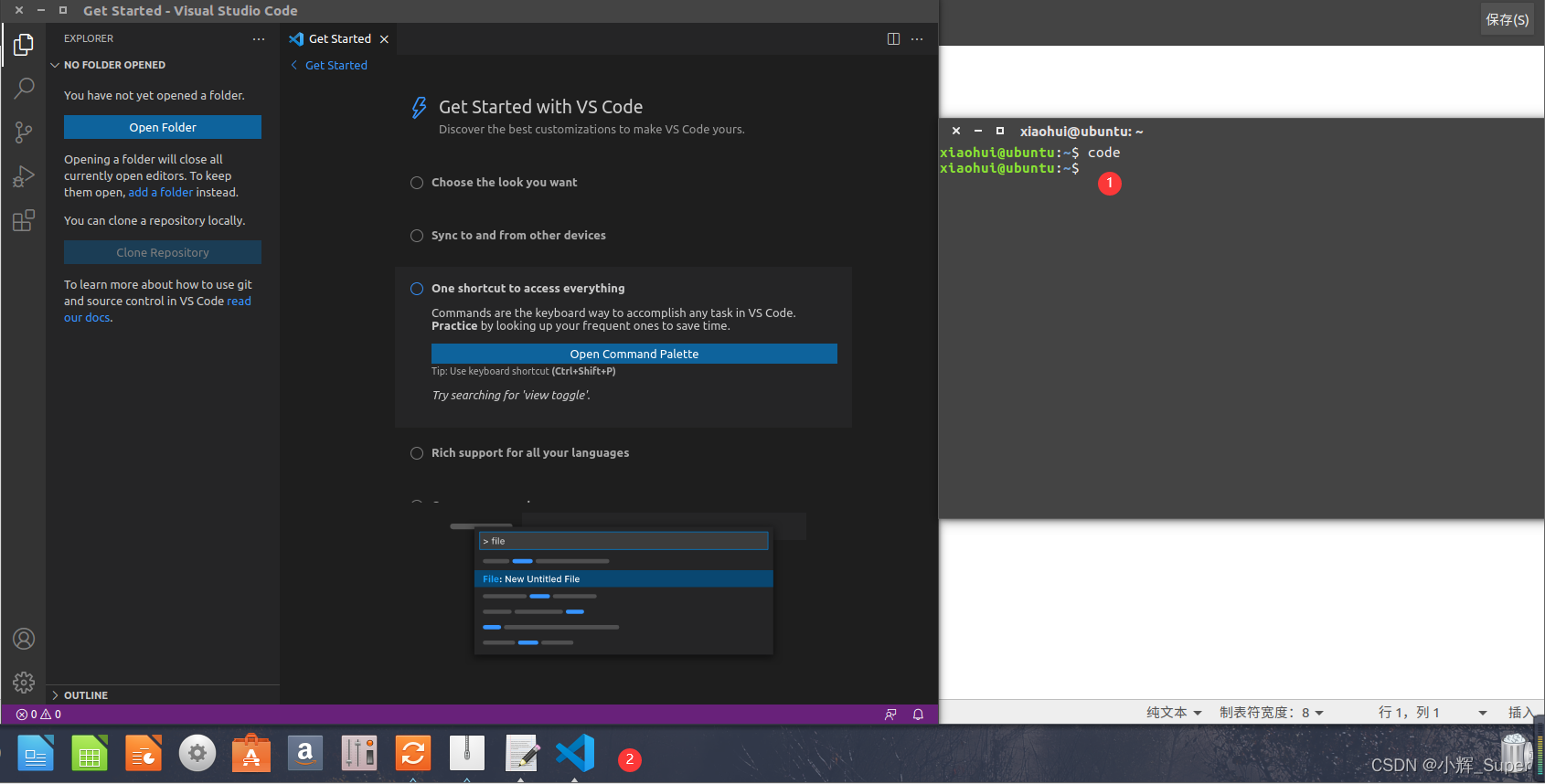Open the sound mixer app in dock
Screen dimensions: 1545x784
[359, 754]
